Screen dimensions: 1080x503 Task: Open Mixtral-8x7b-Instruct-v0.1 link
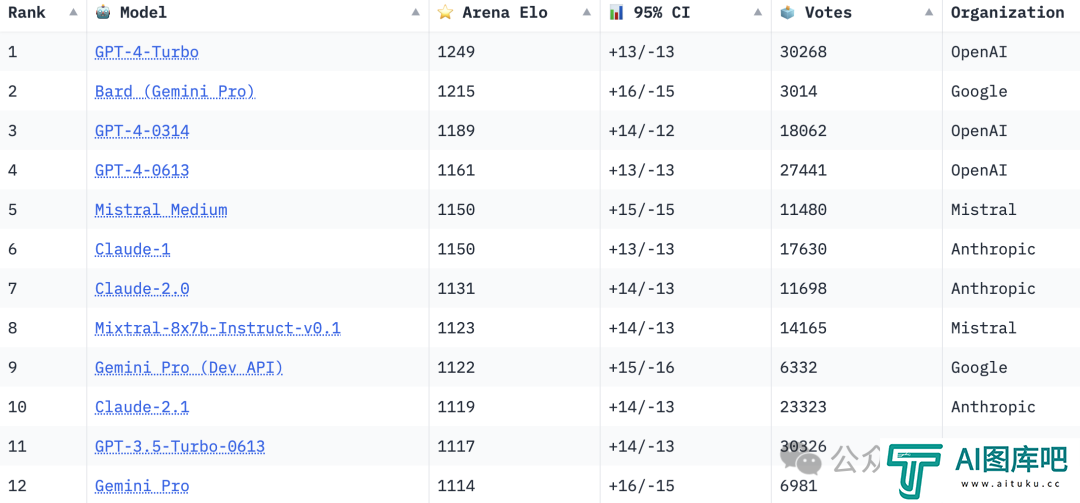tap(218, 328)
